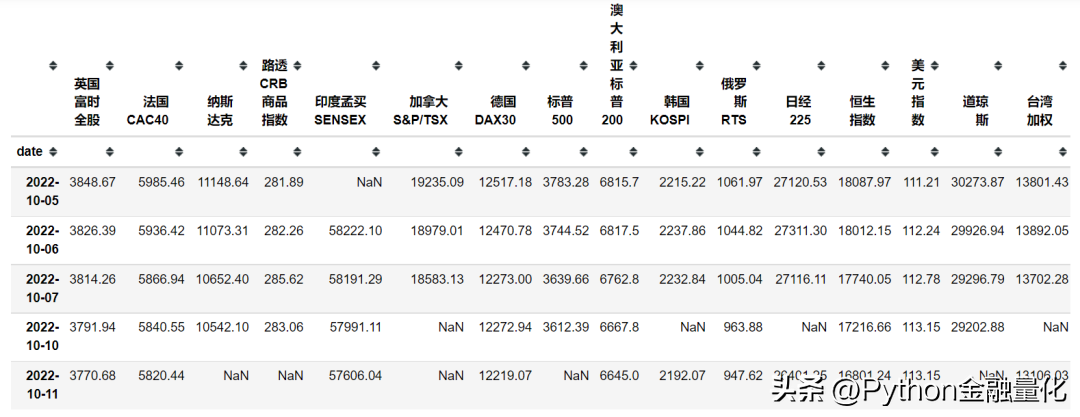Screen dimensions: 1080x417
Task: Click cell value 5936.42
Action: [160, 231]
